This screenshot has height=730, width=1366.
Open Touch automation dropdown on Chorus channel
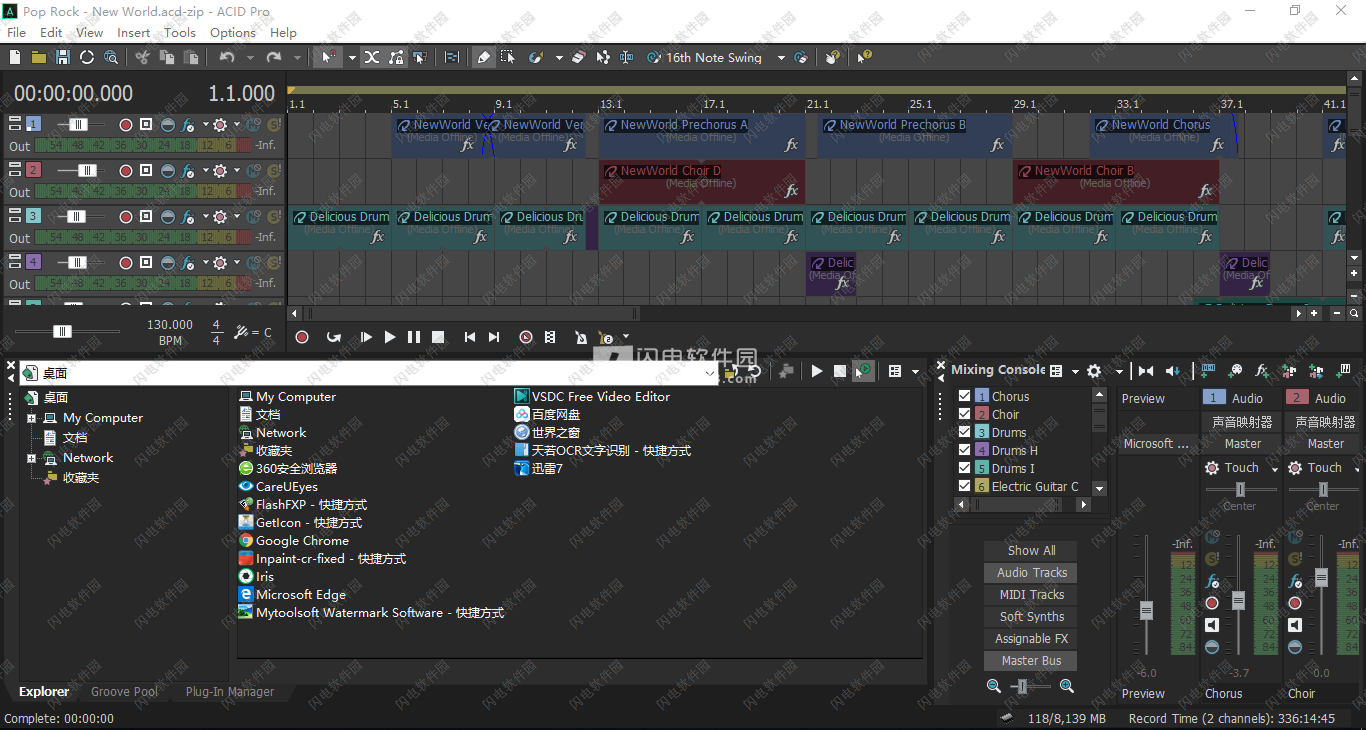tap(1274, 468)
